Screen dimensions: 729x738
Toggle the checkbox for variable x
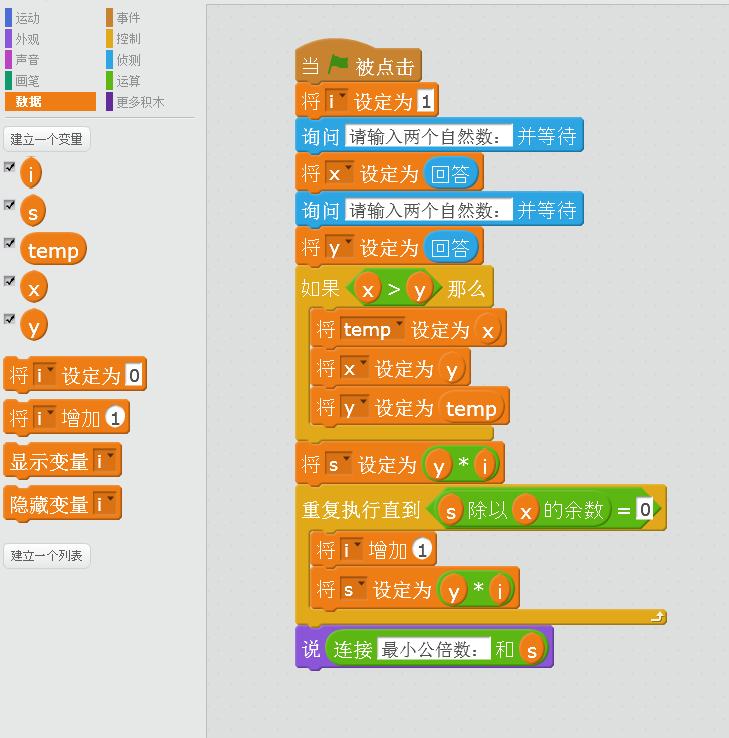tap(9, 281)
